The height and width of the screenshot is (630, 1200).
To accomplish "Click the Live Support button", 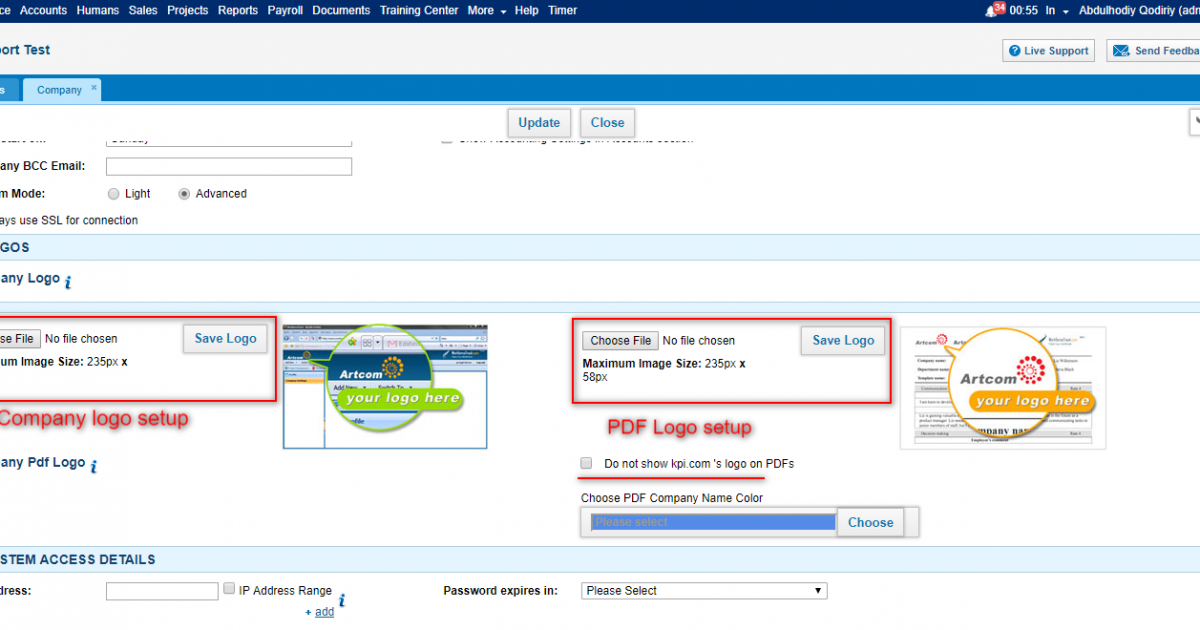I will (x=1048, y=51).
